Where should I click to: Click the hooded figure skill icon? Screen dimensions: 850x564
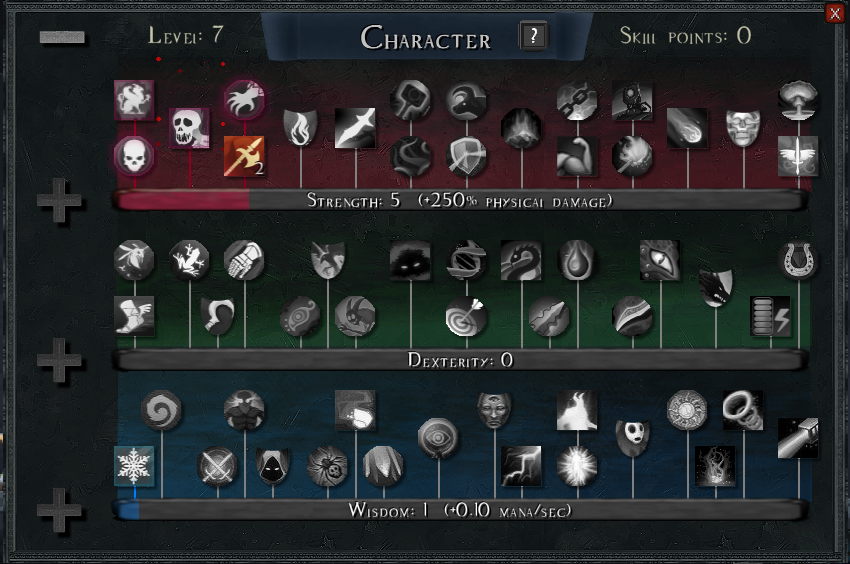(272, 466)
